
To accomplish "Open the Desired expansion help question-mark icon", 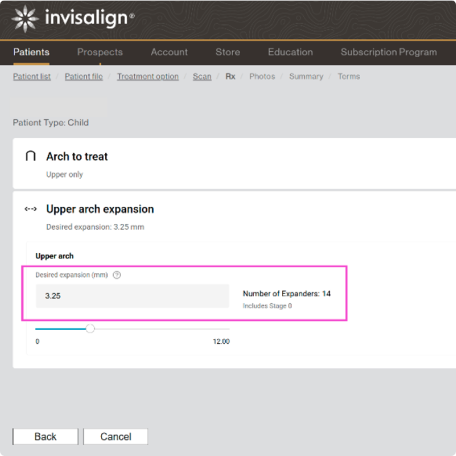I will [x=117, y=275].
